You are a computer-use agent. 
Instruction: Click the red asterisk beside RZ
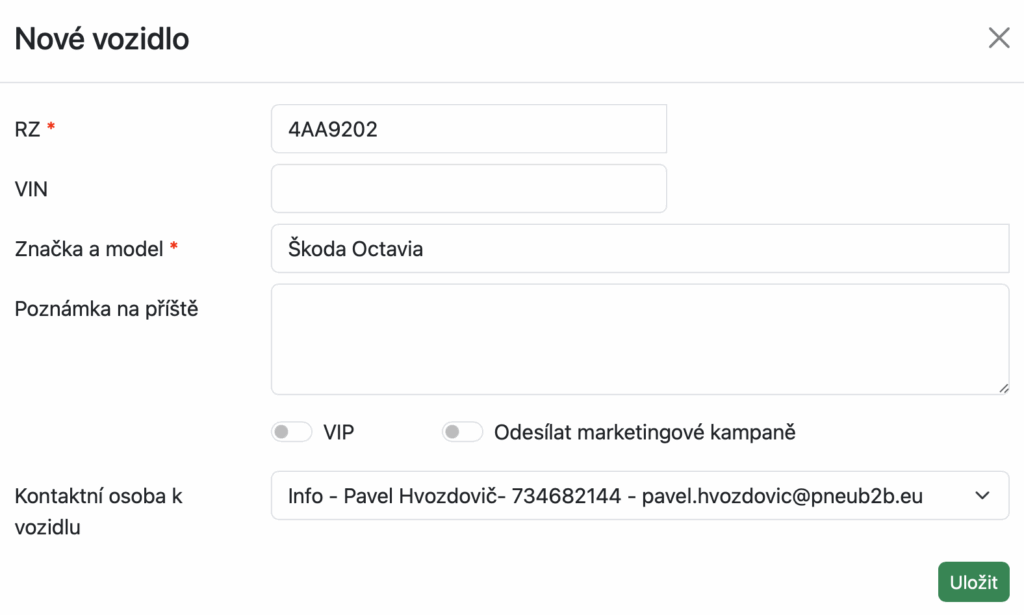coord(51,128)
